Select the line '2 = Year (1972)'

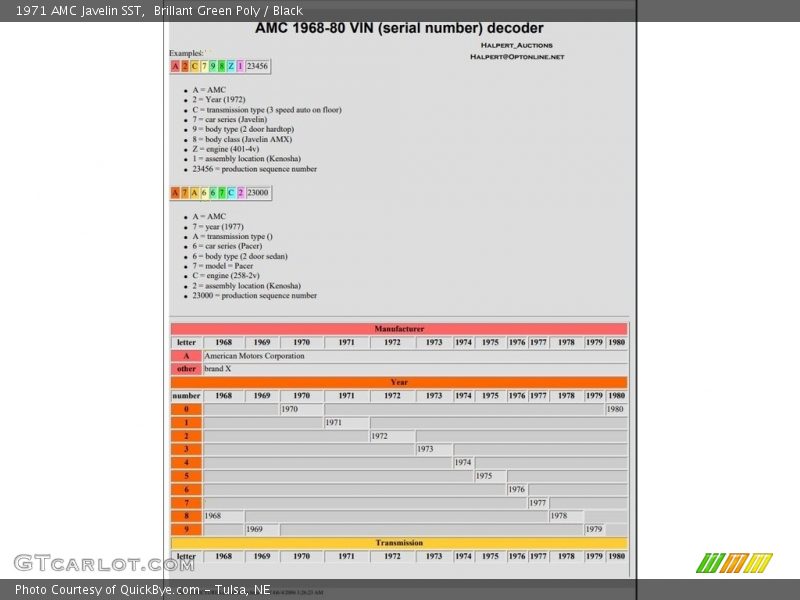click(x=219, y=99)
